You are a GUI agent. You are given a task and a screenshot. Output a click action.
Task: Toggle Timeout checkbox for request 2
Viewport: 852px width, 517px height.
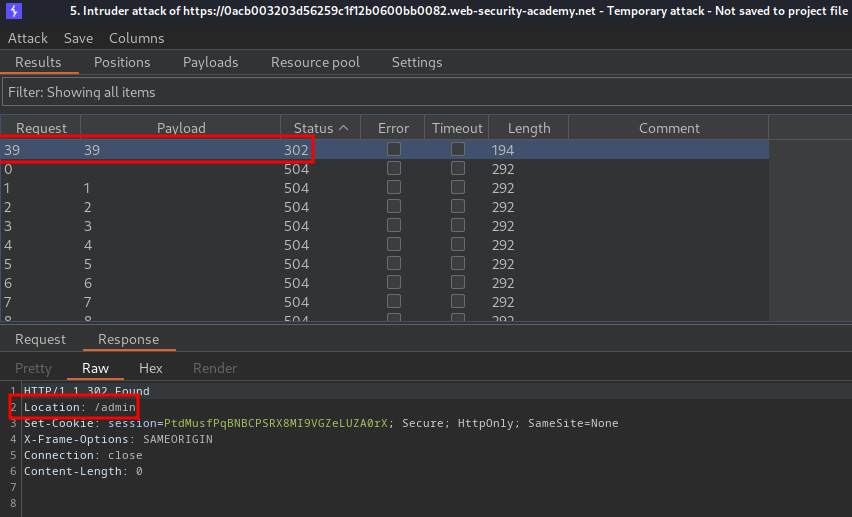(458, 206)
